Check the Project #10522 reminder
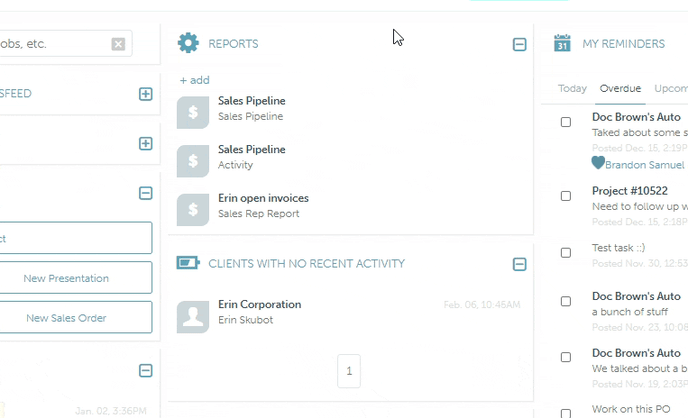 [566, 196]
